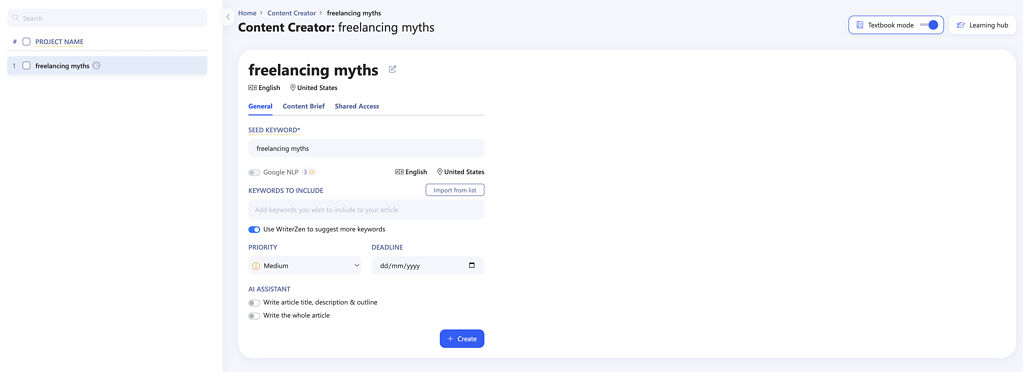Click the Create button
This screenshot has width=1023, height=372.
tap(462, 339)
